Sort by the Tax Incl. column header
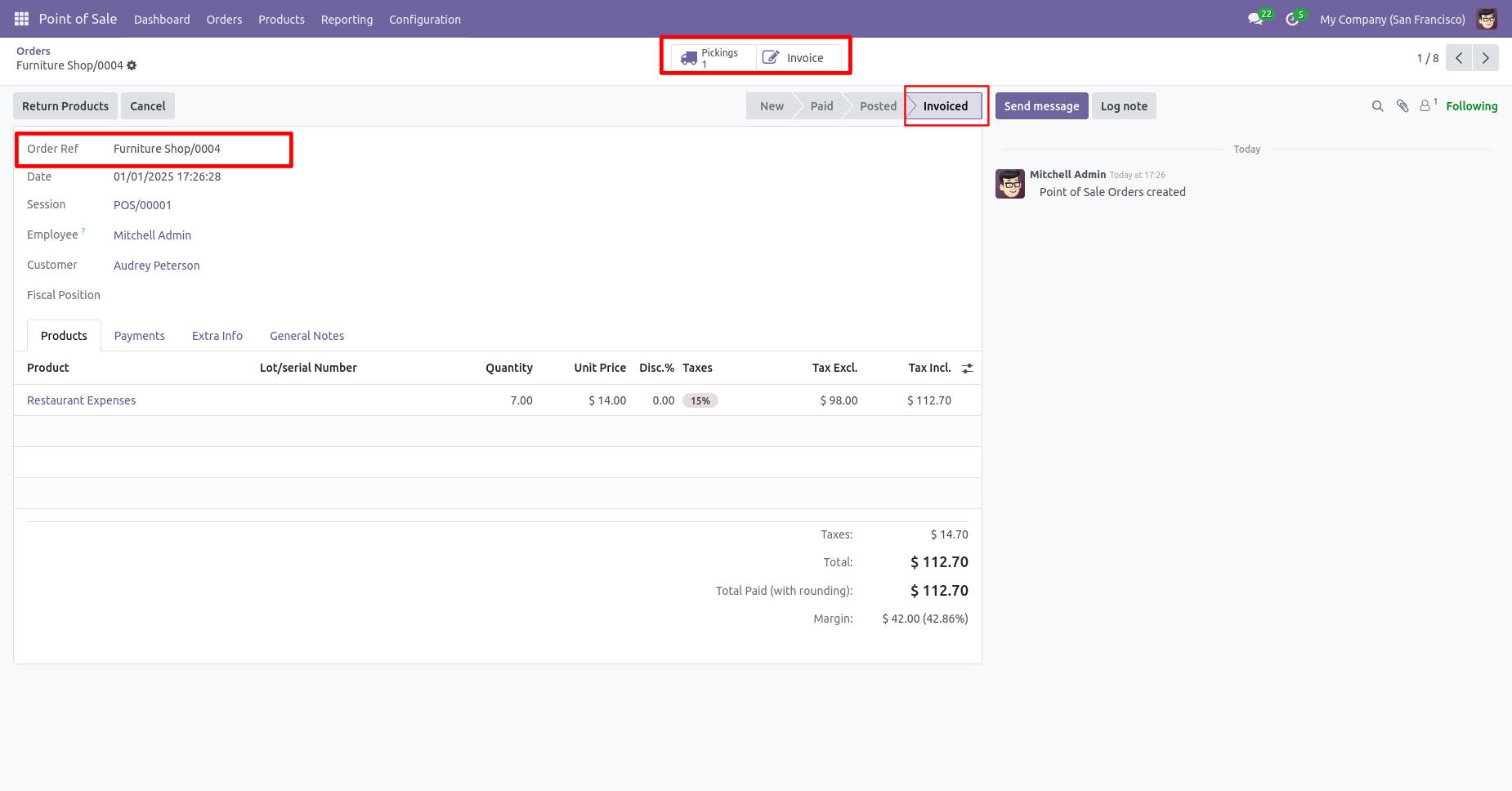This screenshot has width=1512, height=791. click(x=929, y=368)
